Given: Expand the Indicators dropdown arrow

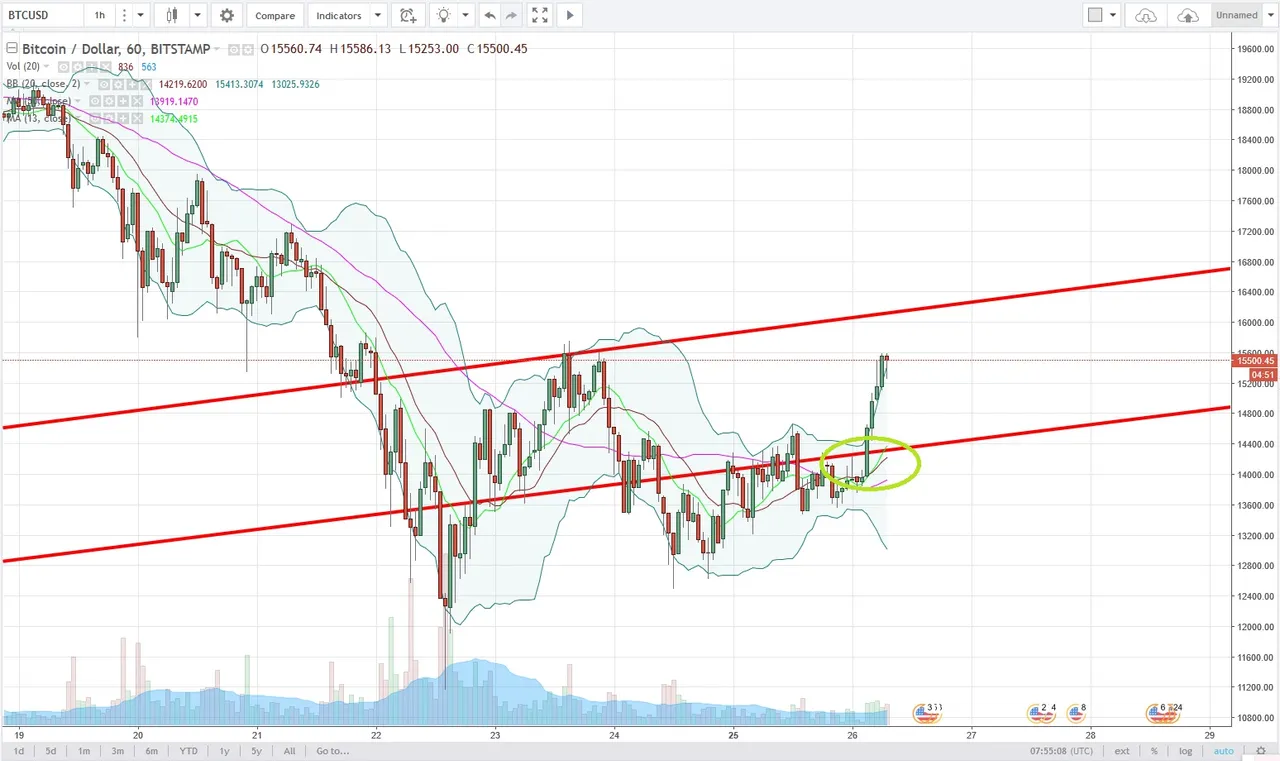Looking at the screenshot, I should (x=377, y=15).
